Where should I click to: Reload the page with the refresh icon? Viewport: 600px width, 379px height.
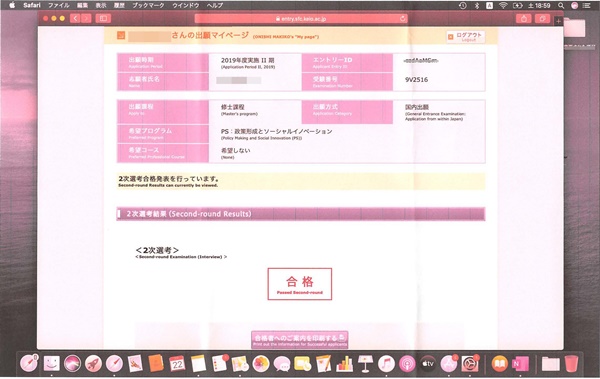pos(403,18)
